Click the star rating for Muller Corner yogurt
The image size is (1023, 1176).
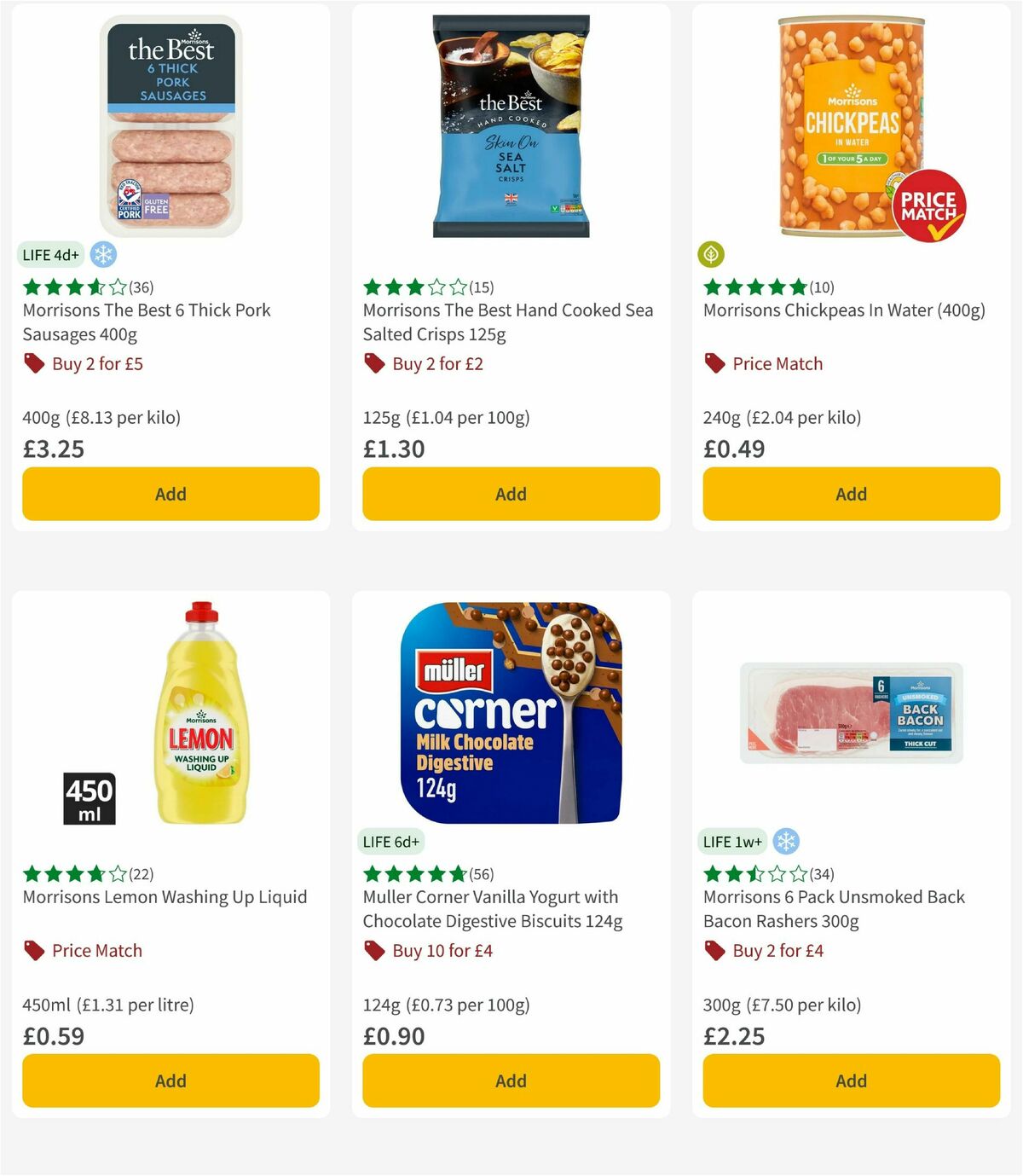coord(413,873)
